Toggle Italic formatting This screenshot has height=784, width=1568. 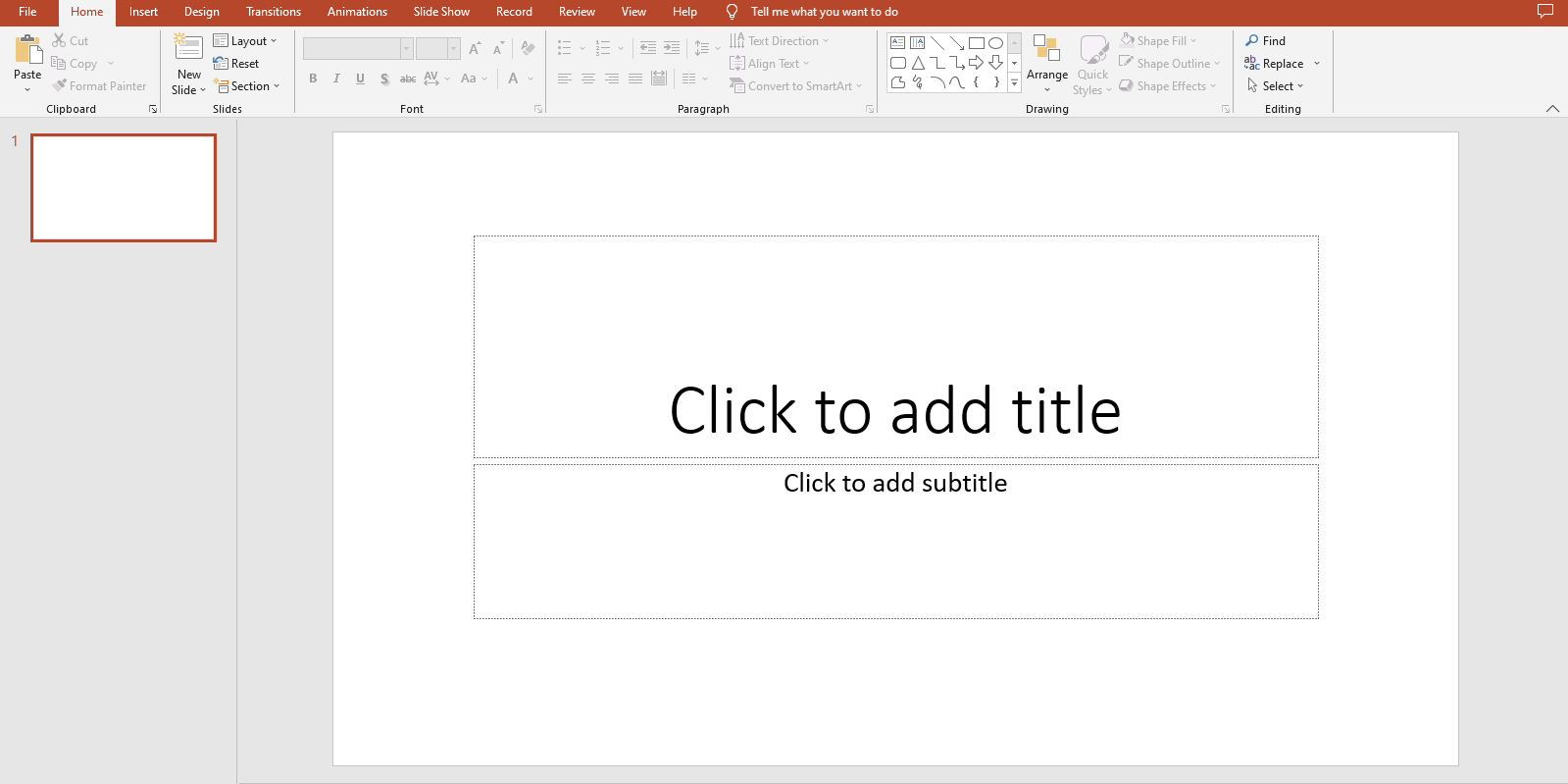coord(336,78)
